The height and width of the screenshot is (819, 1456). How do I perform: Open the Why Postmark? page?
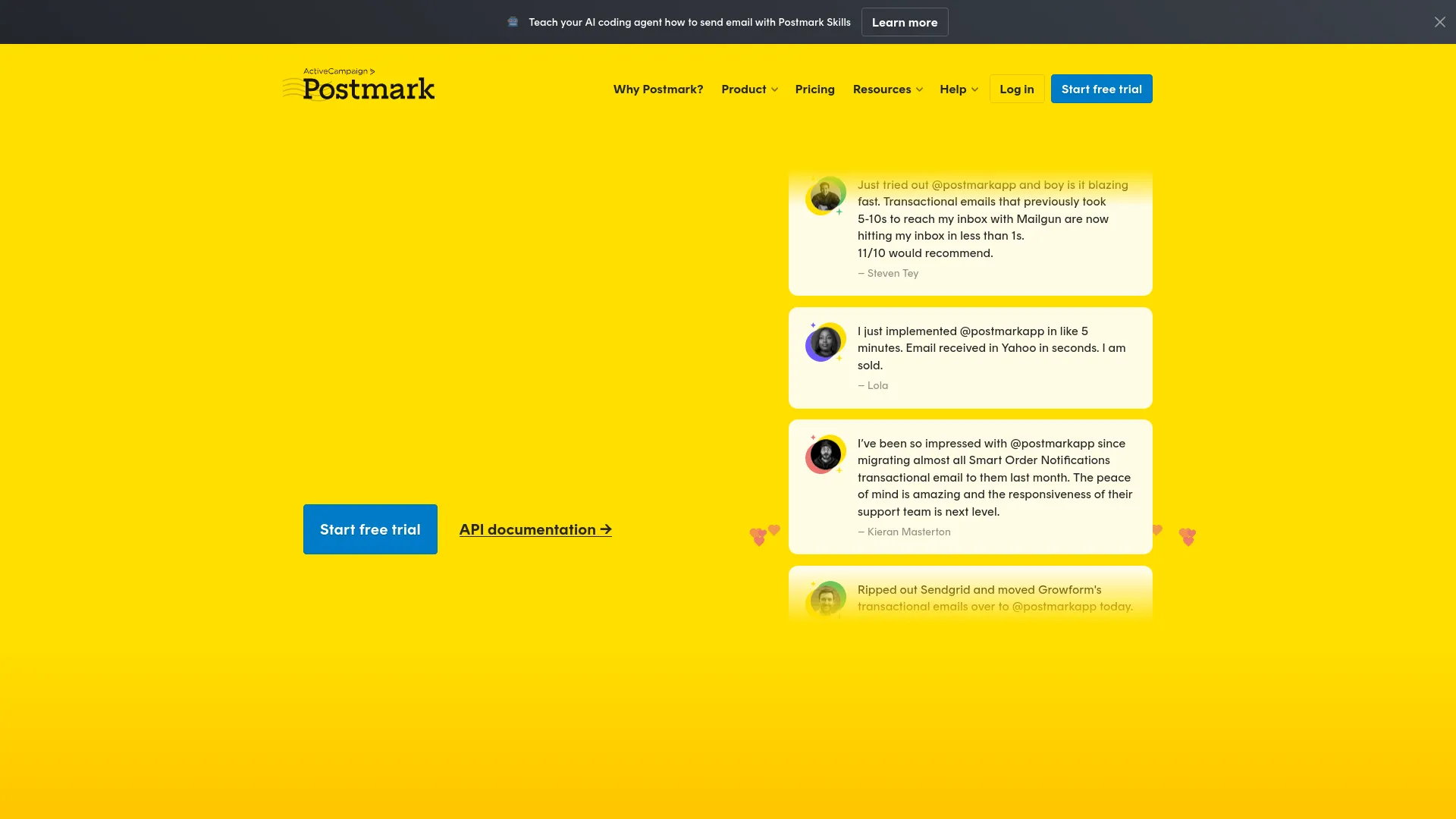coord(657,89)
